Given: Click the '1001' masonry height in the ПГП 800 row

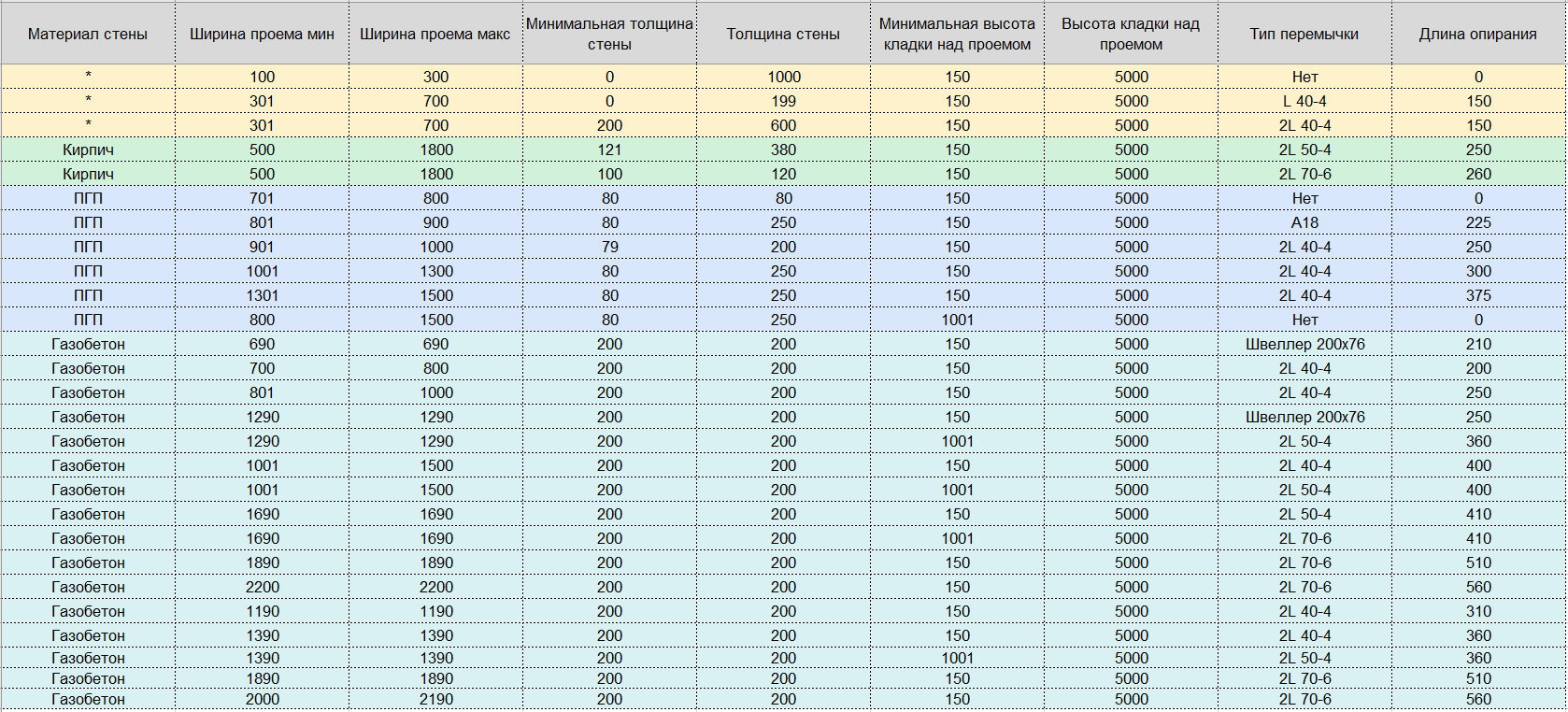Looking at the screenshot, I should click(x=957, y=320).
